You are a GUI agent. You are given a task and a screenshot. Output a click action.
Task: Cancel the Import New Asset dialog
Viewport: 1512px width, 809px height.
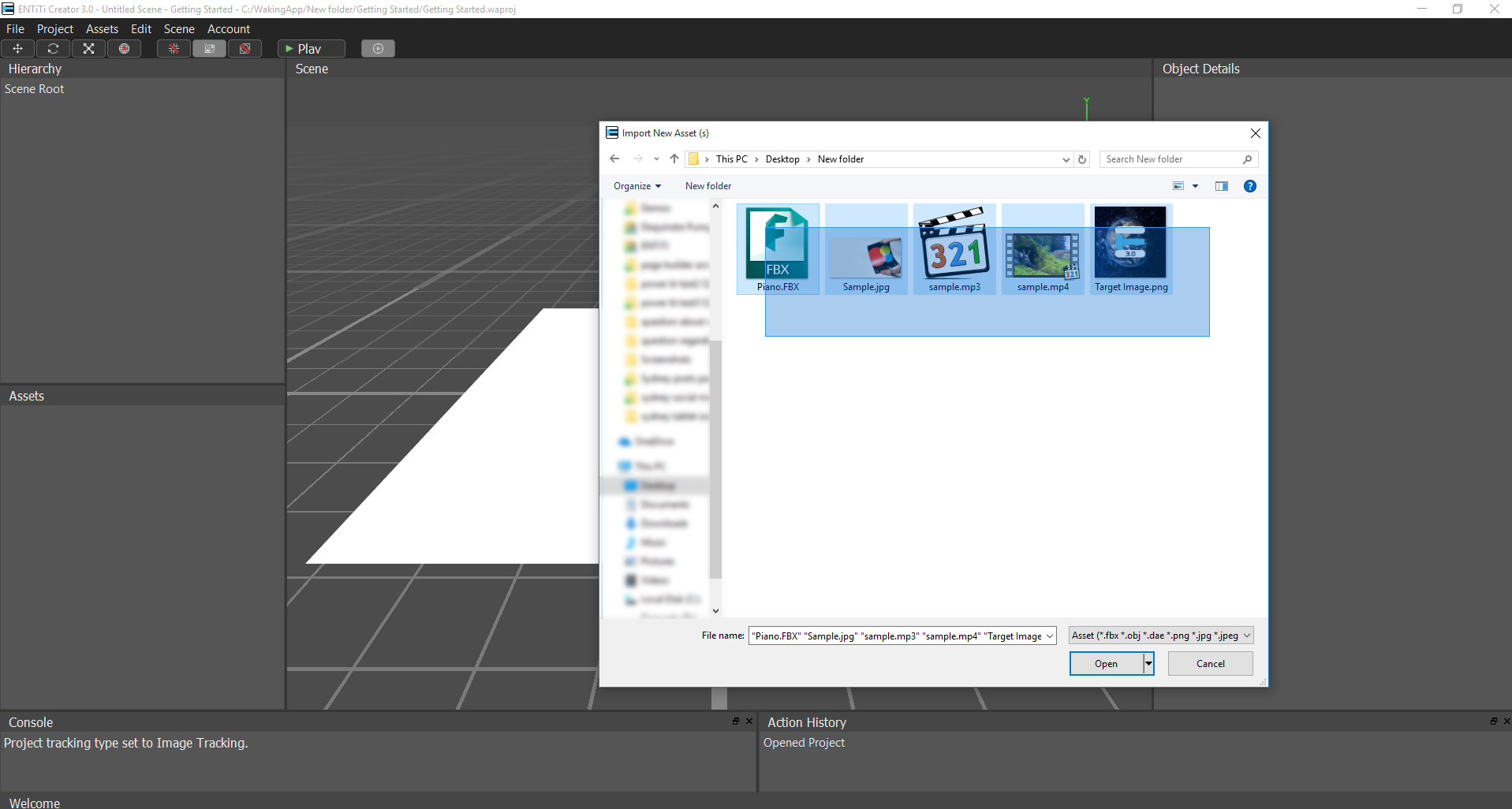click(x=1211, y=664)
